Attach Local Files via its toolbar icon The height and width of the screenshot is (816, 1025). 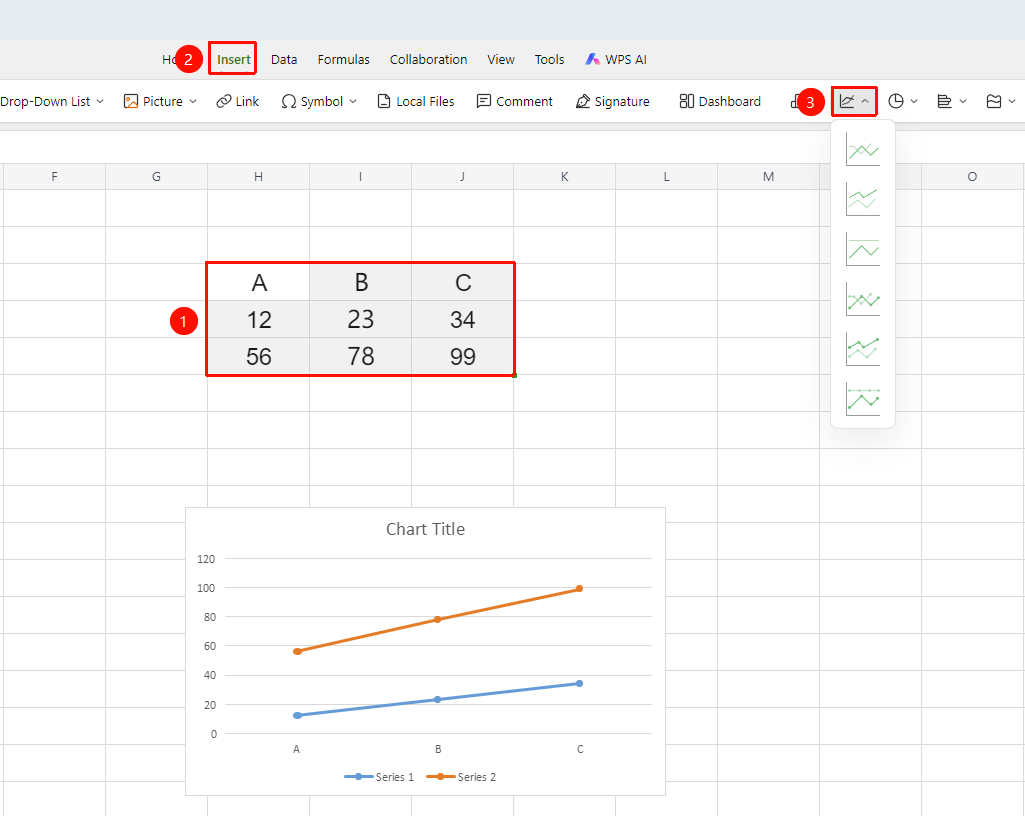click(x=416, y=101)
